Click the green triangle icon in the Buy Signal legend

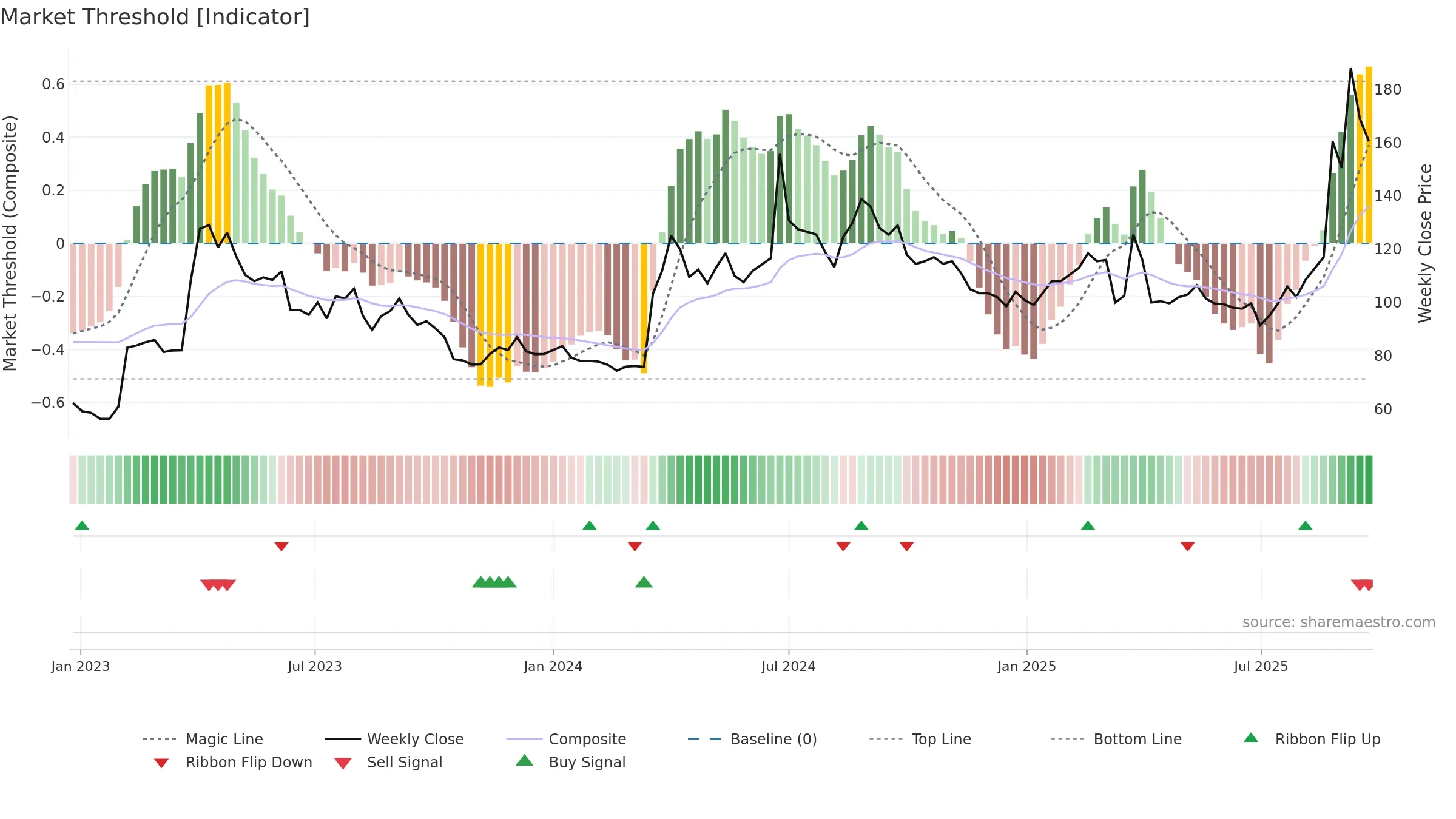tap(525, 760)
